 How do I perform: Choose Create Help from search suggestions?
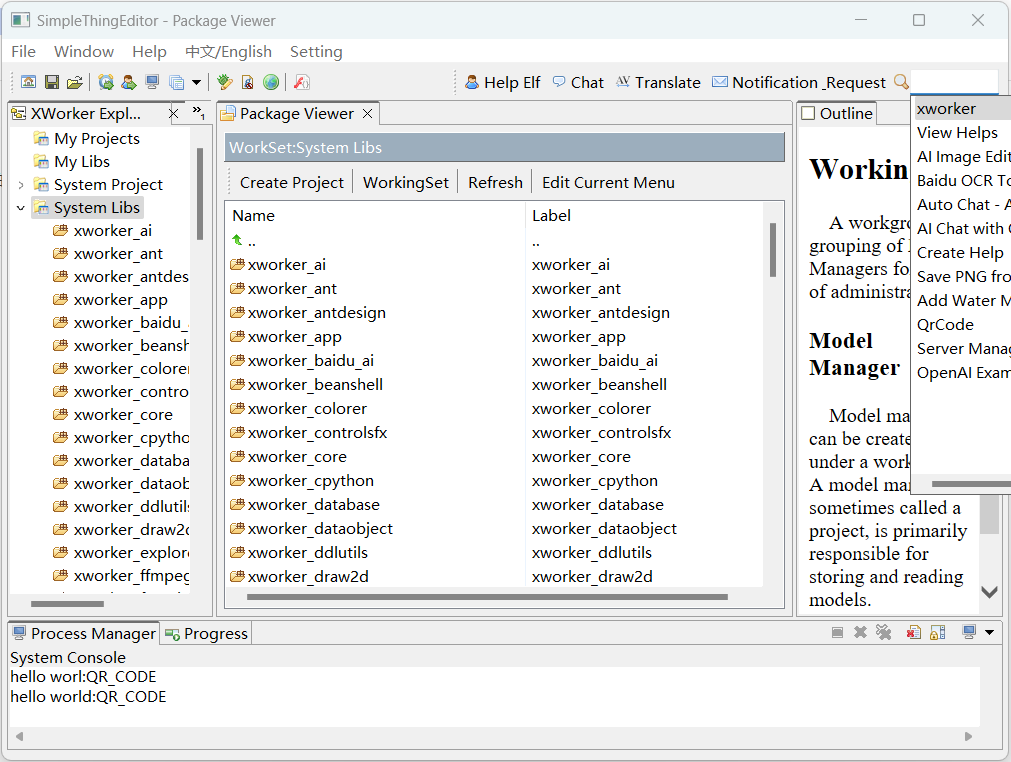pyautogui.click(x=960, y=253)
